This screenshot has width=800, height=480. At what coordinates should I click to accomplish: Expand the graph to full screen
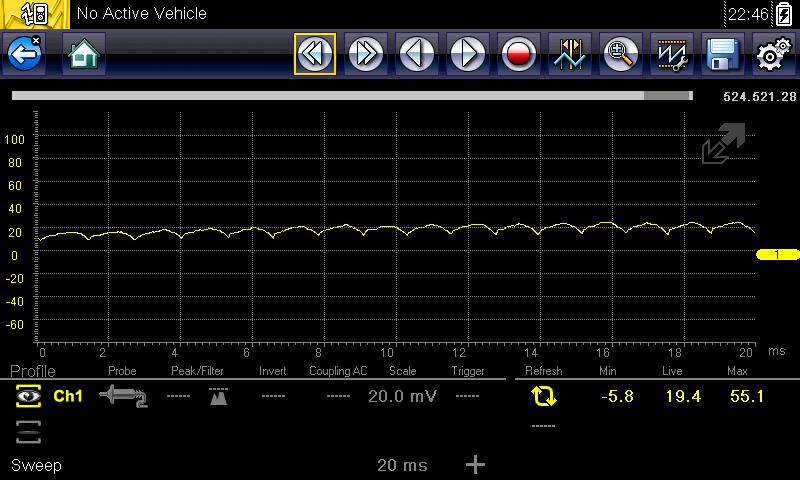(x=722, y=144)
